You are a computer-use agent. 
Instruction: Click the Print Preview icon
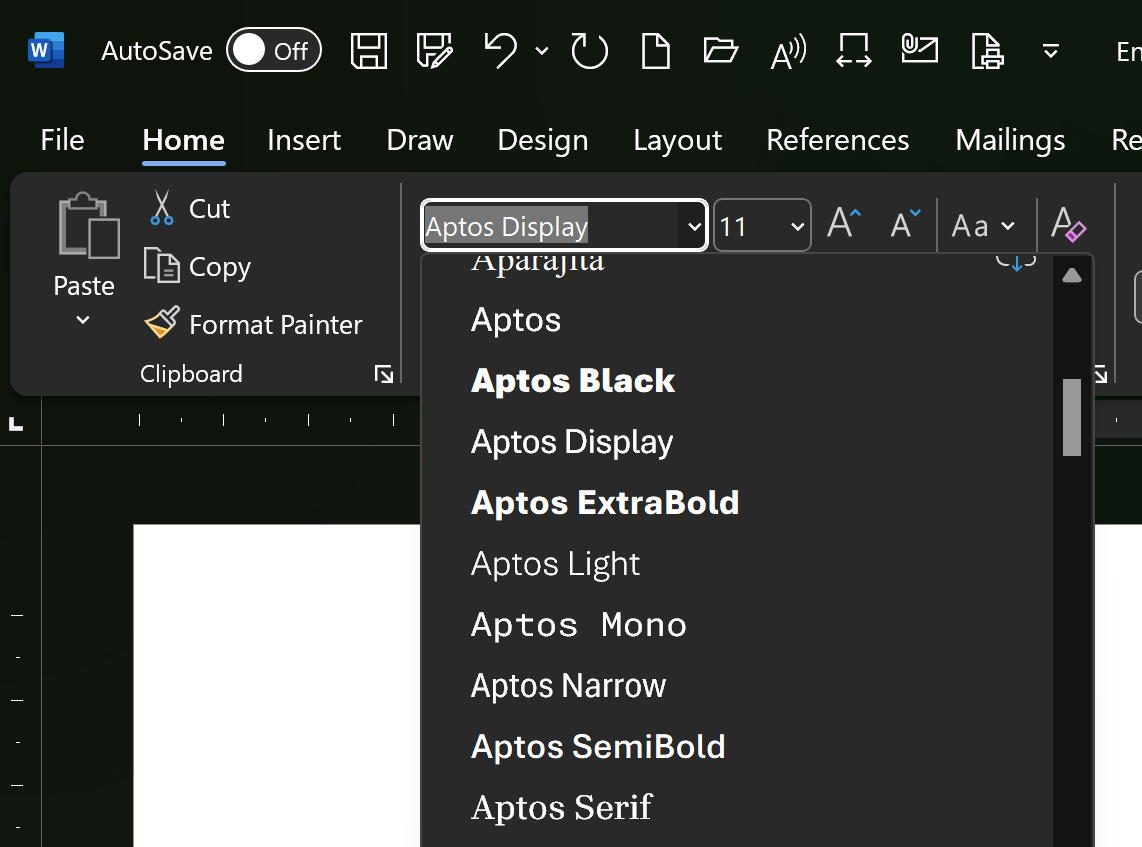pyautogui.click(x=988, y=51)
